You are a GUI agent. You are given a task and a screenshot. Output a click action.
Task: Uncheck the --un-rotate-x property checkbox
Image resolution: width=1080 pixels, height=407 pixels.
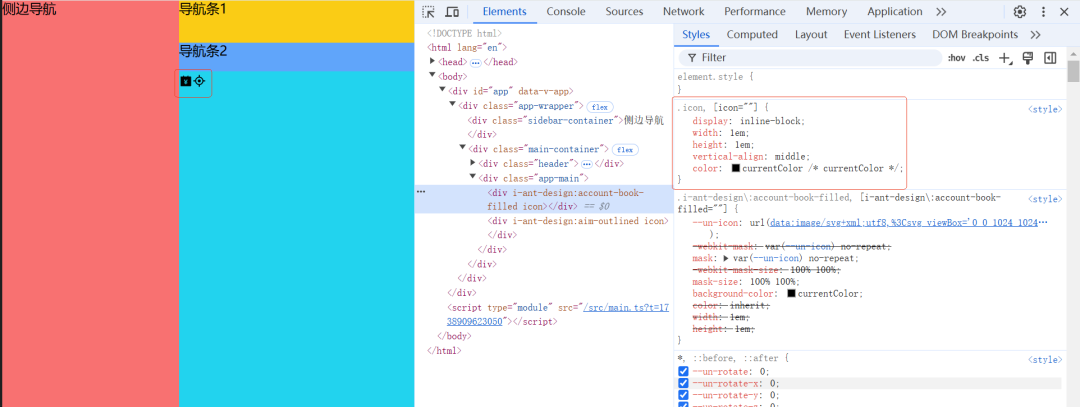[x=684, y=383]
